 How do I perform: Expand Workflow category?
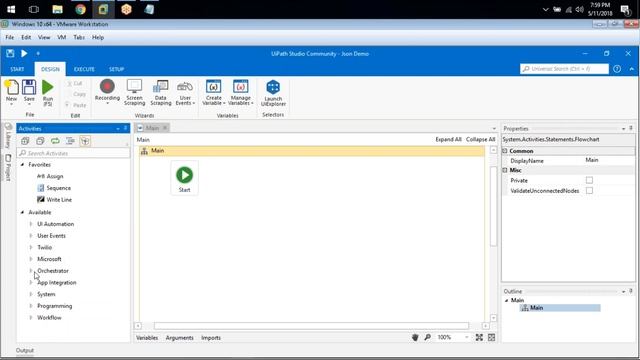31,318
